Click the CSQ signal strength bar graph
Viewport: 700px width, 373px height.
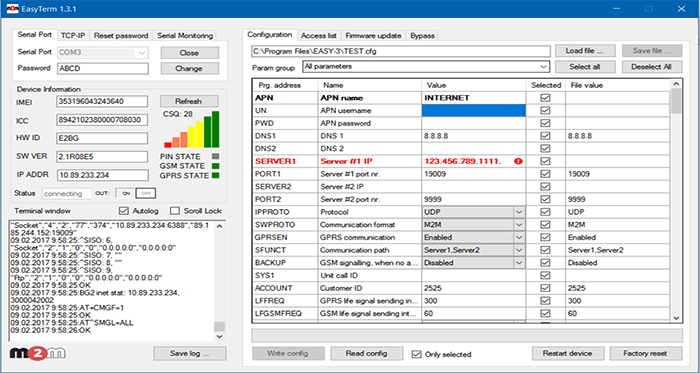pyautogui.click(x=192, y=129)
